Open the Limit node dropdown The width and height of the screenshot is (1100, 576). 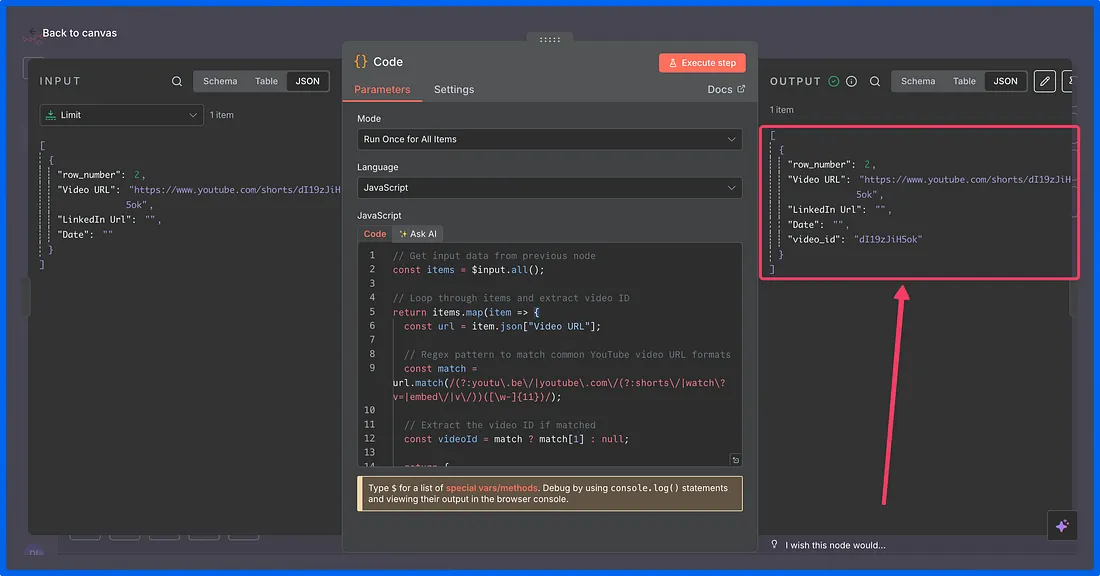[122, 115]
